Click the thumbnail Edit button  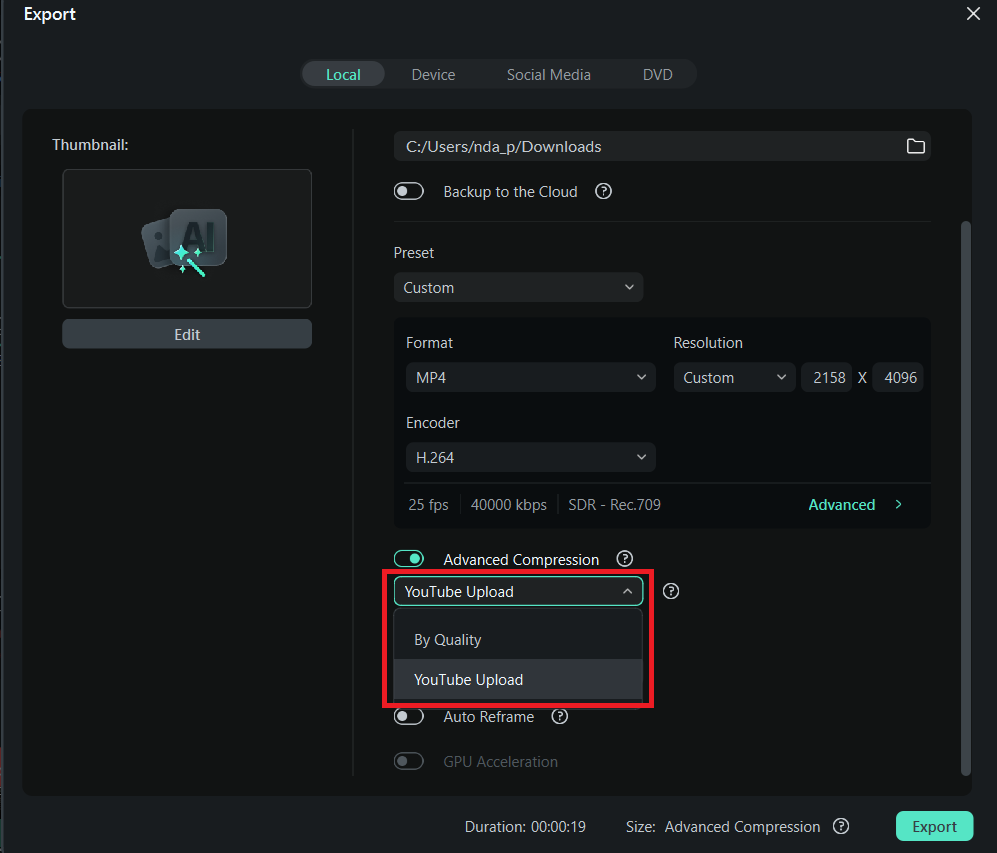(x=187, y=334)
